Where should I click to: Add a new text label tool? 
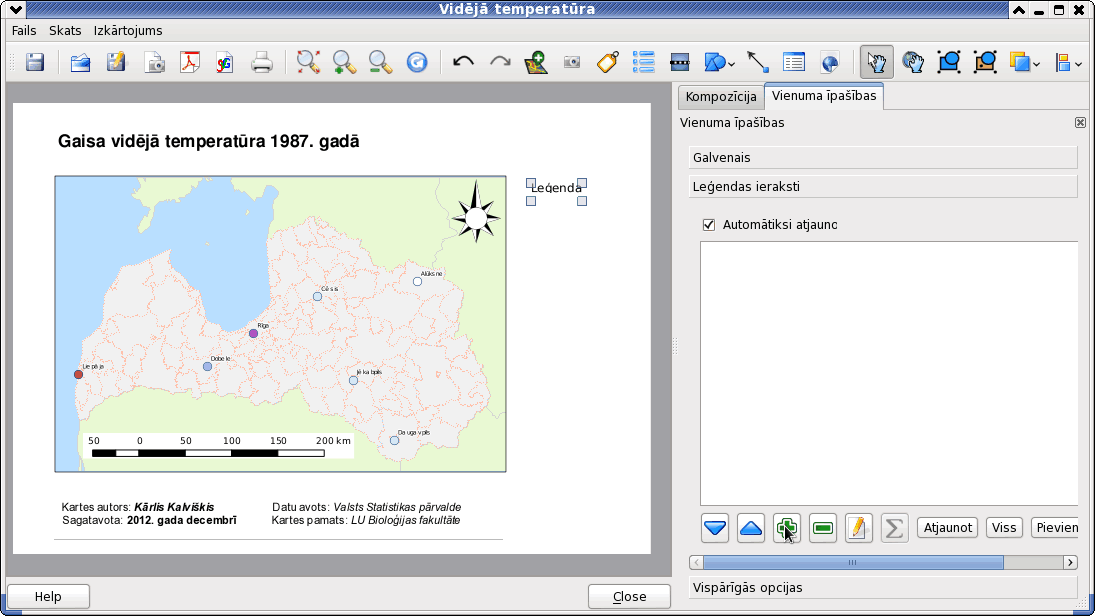[608, 62]
